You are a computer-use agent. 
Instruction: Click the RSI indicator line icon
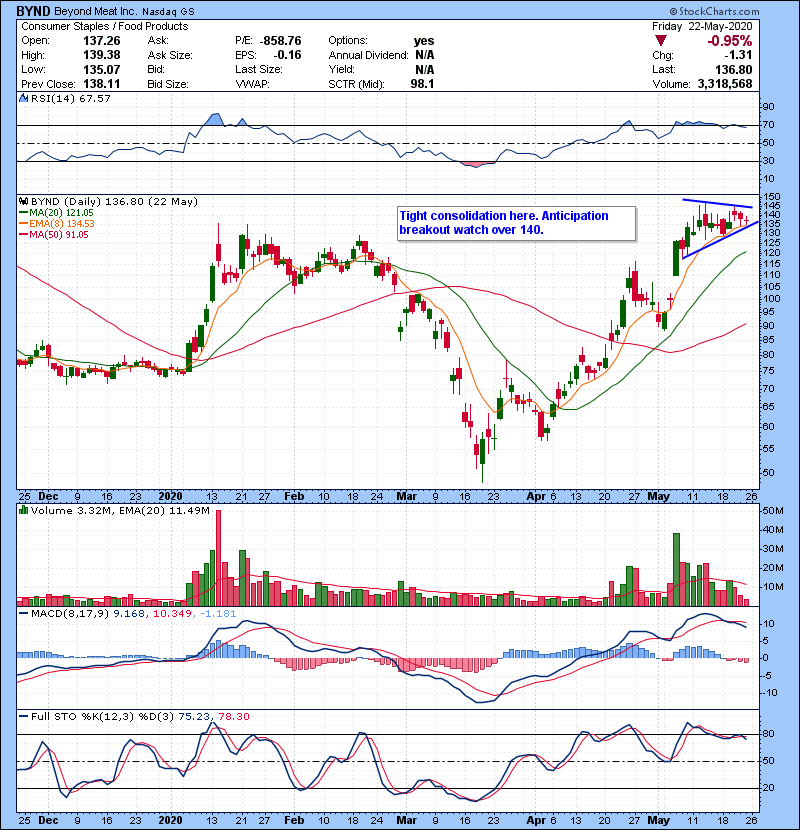(24, 98)
